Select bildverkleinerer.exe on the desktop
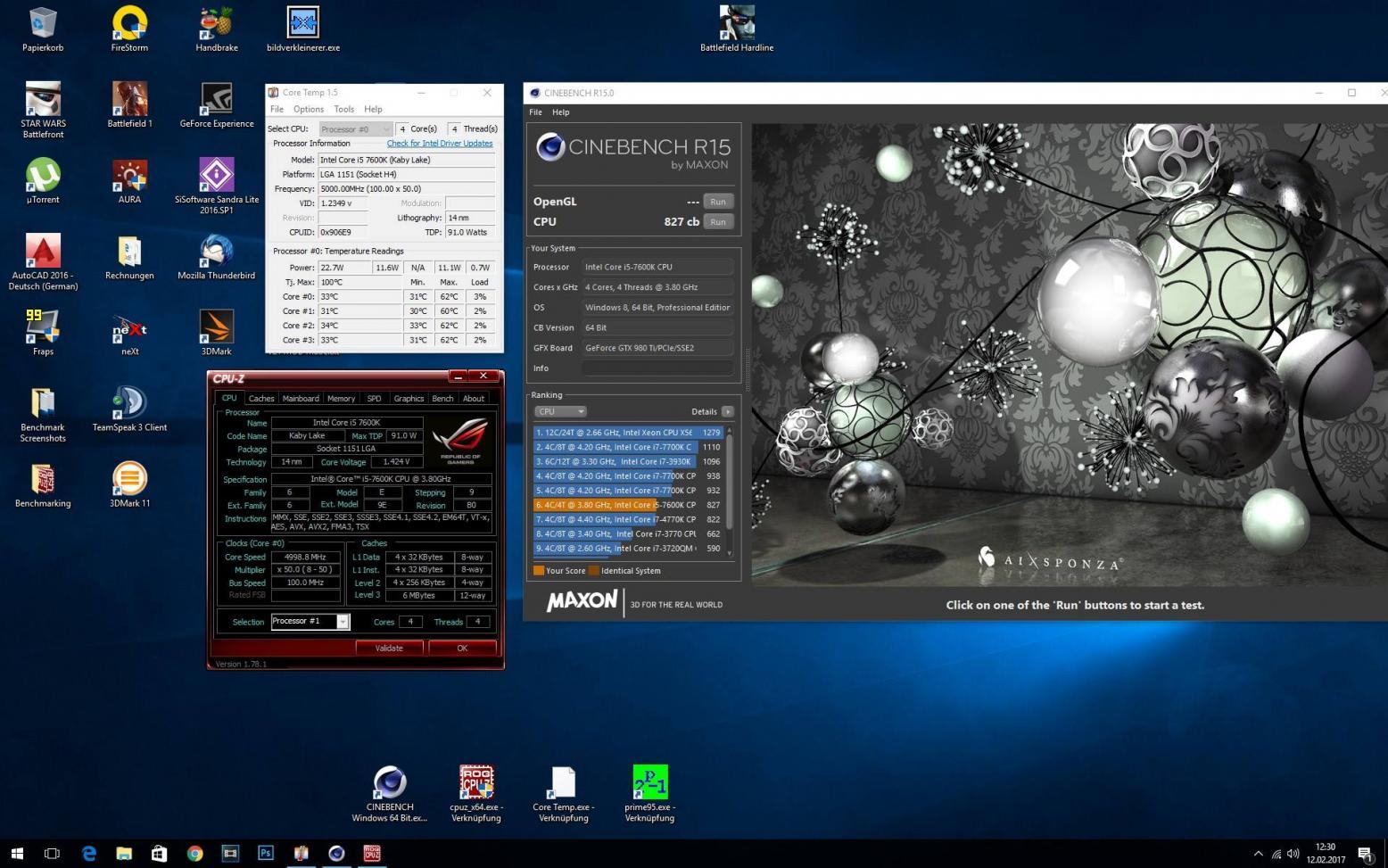 (303, 29)
